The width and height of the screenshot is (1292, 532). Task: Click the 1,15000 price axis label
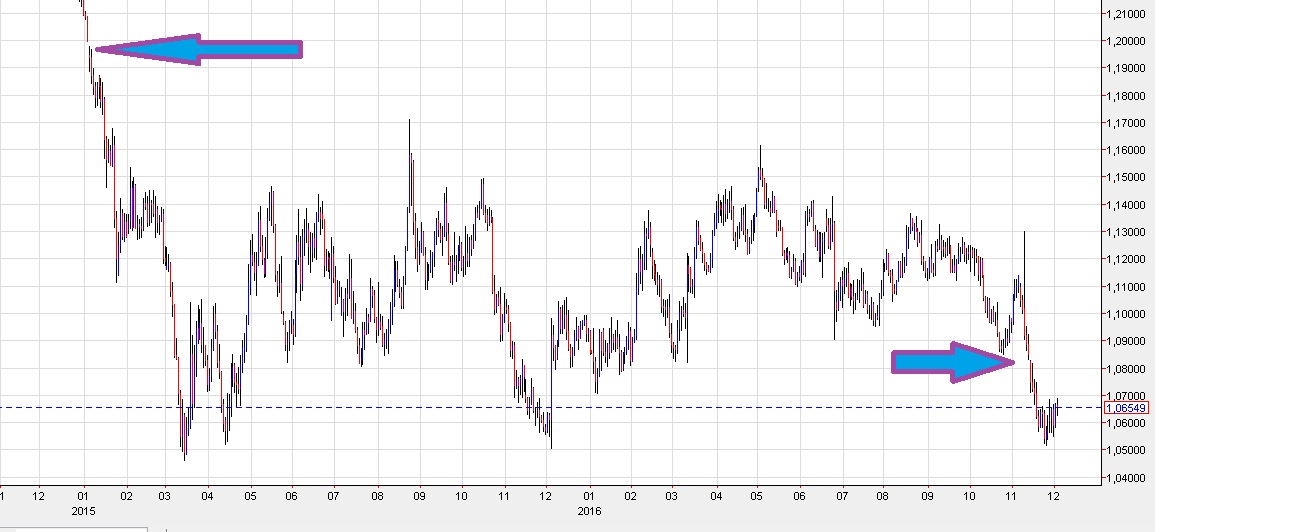1125,177
